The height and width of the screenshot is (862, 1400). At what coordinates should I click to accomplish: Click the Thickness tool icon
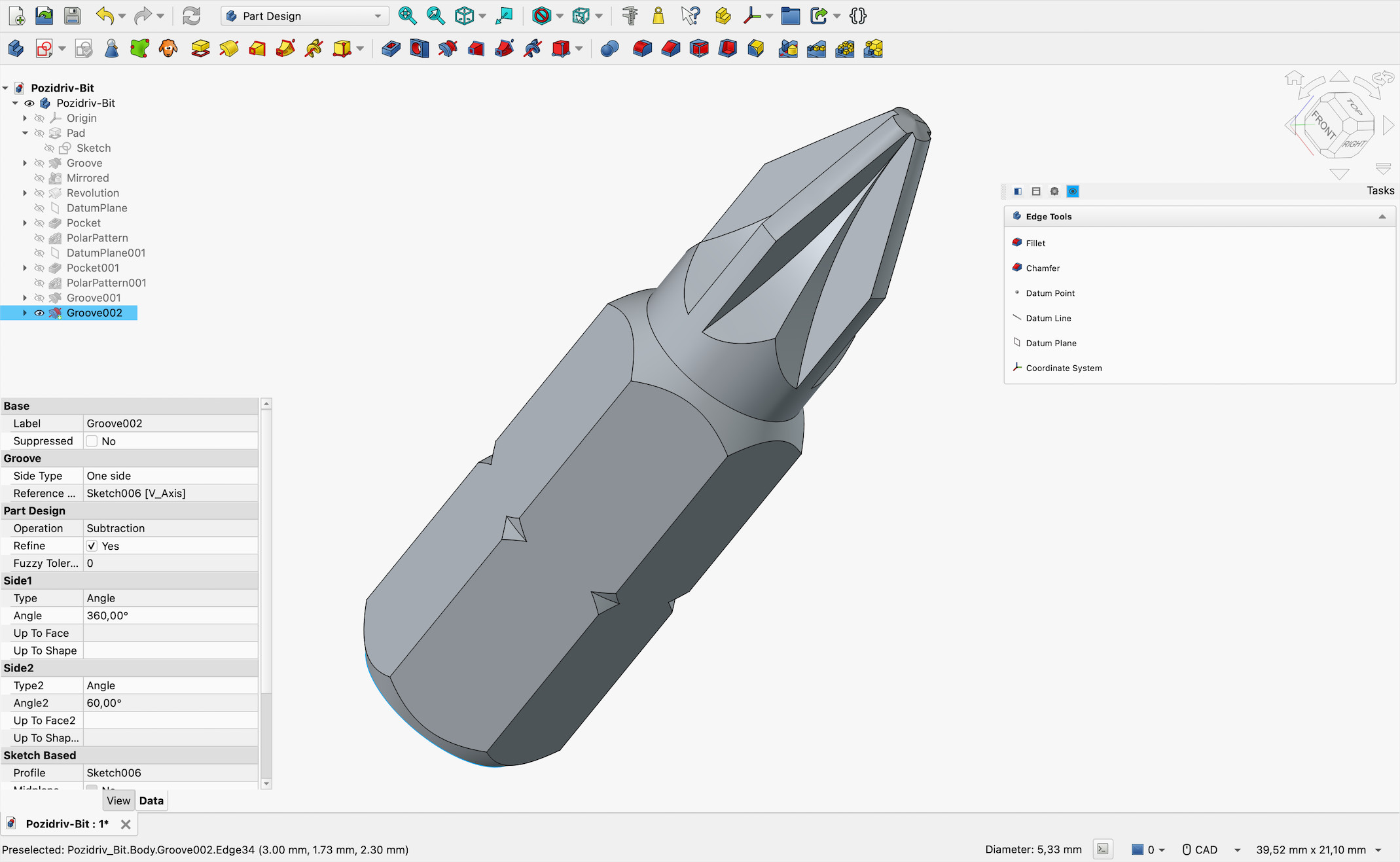755,49
